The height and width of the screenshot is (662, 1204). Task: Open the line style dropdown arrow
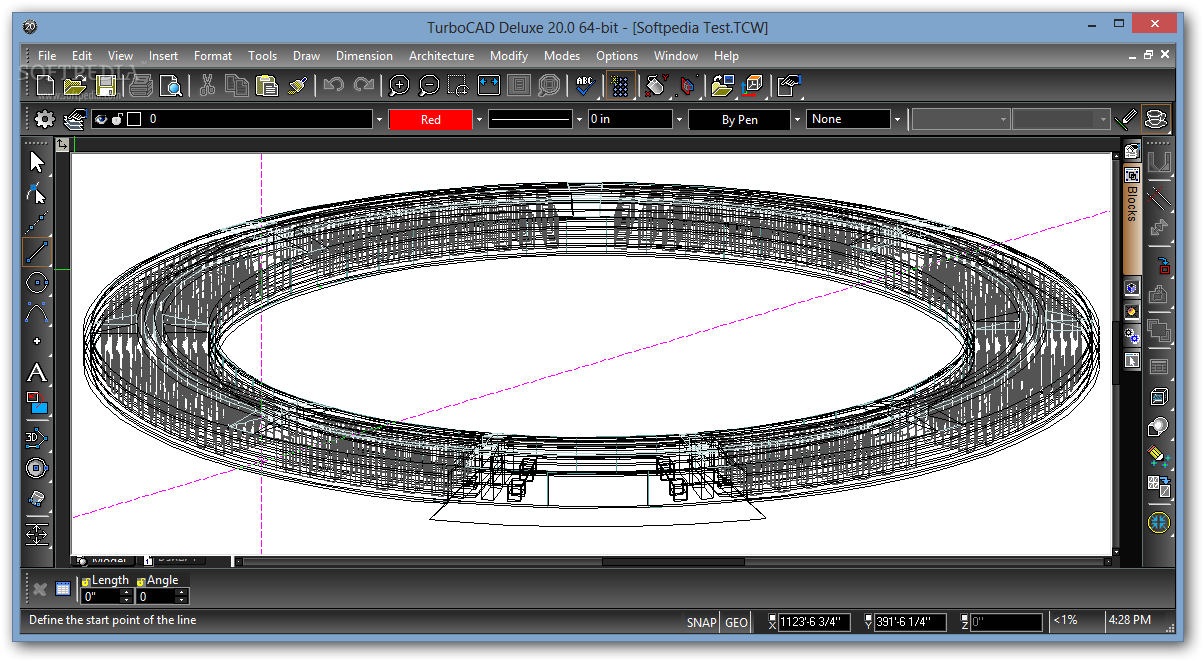click(x=579, y=119)
